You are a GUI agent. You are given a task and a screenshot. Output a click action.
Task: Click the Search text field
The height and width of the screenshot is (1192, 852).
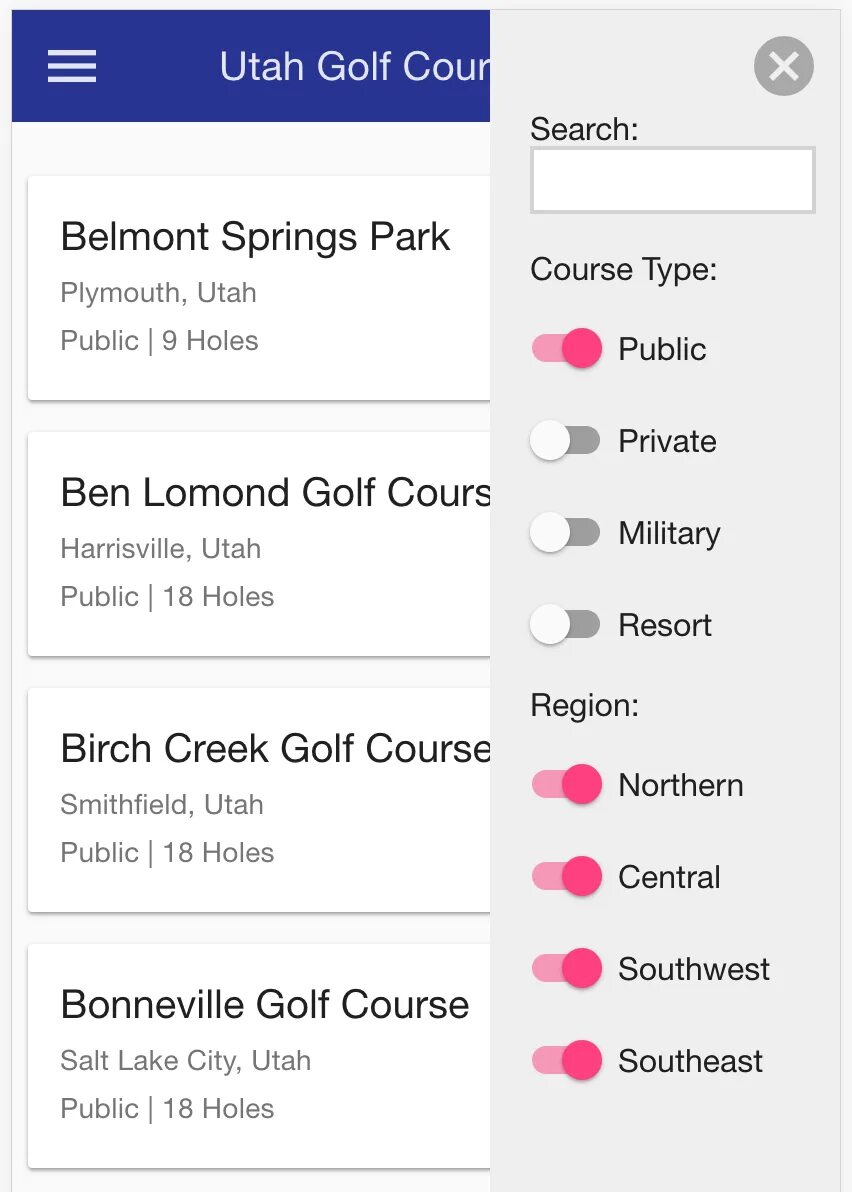point(672,181)
